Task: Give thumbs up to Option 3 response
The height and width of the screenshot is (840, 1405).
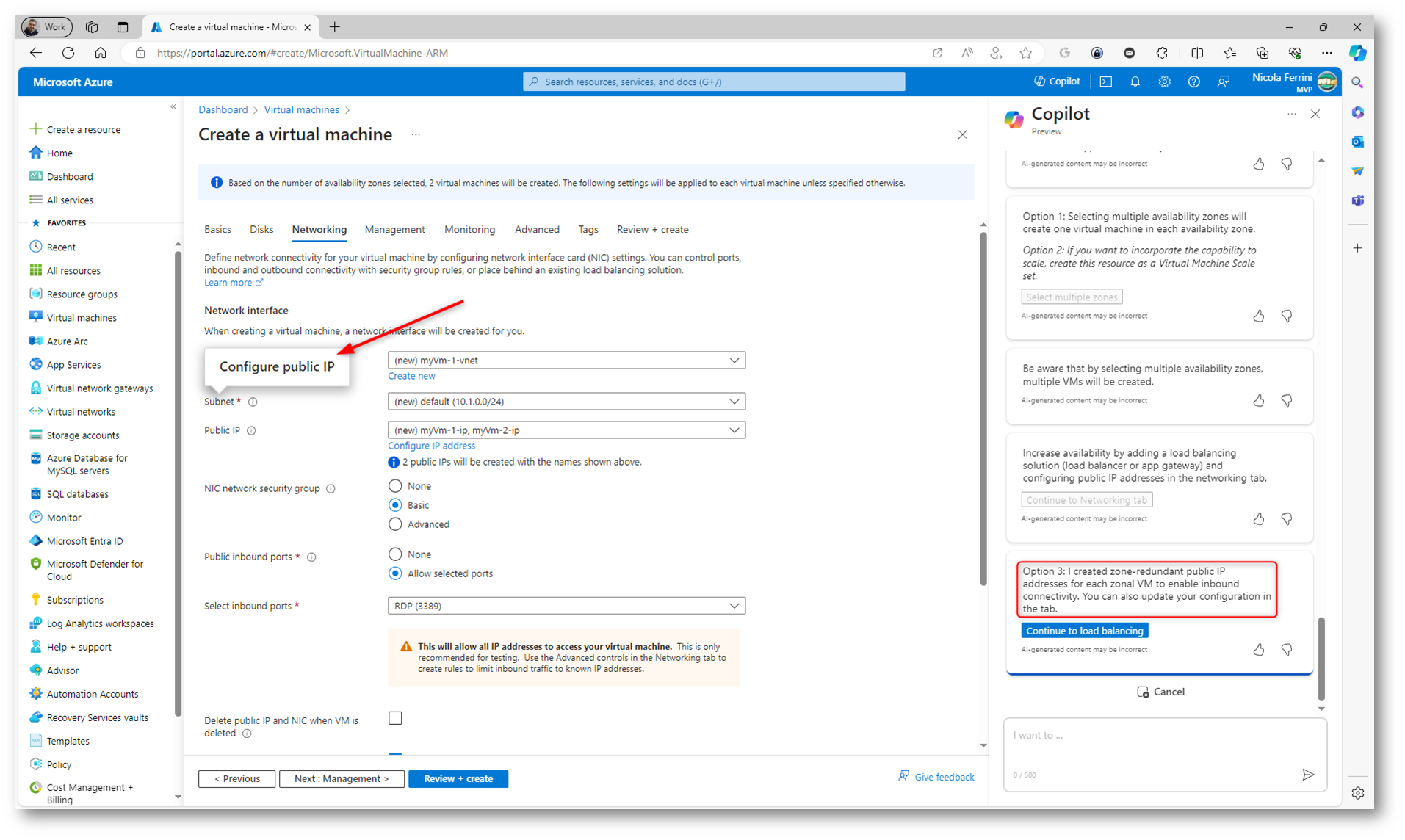Action: 1258,649
